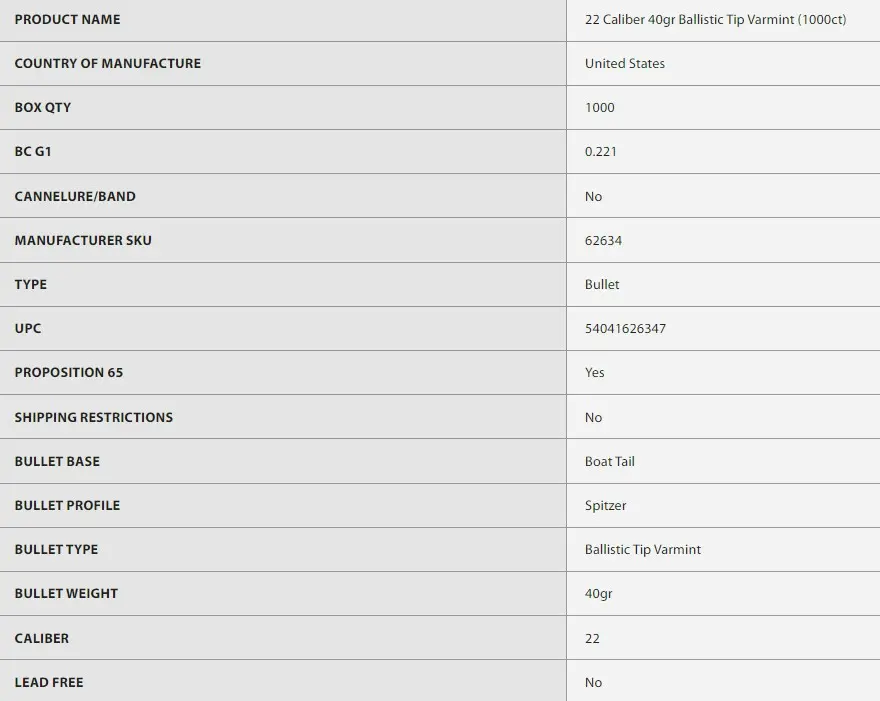The width and height of the screenshot is (880, 701).
Task: Select the 'PROPOSITION 65' row label
Action: coord(69,373)
